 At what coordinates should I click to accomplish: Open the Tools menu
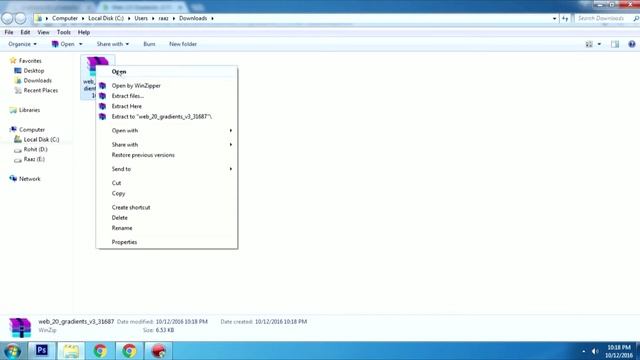(x=64, y=32)
